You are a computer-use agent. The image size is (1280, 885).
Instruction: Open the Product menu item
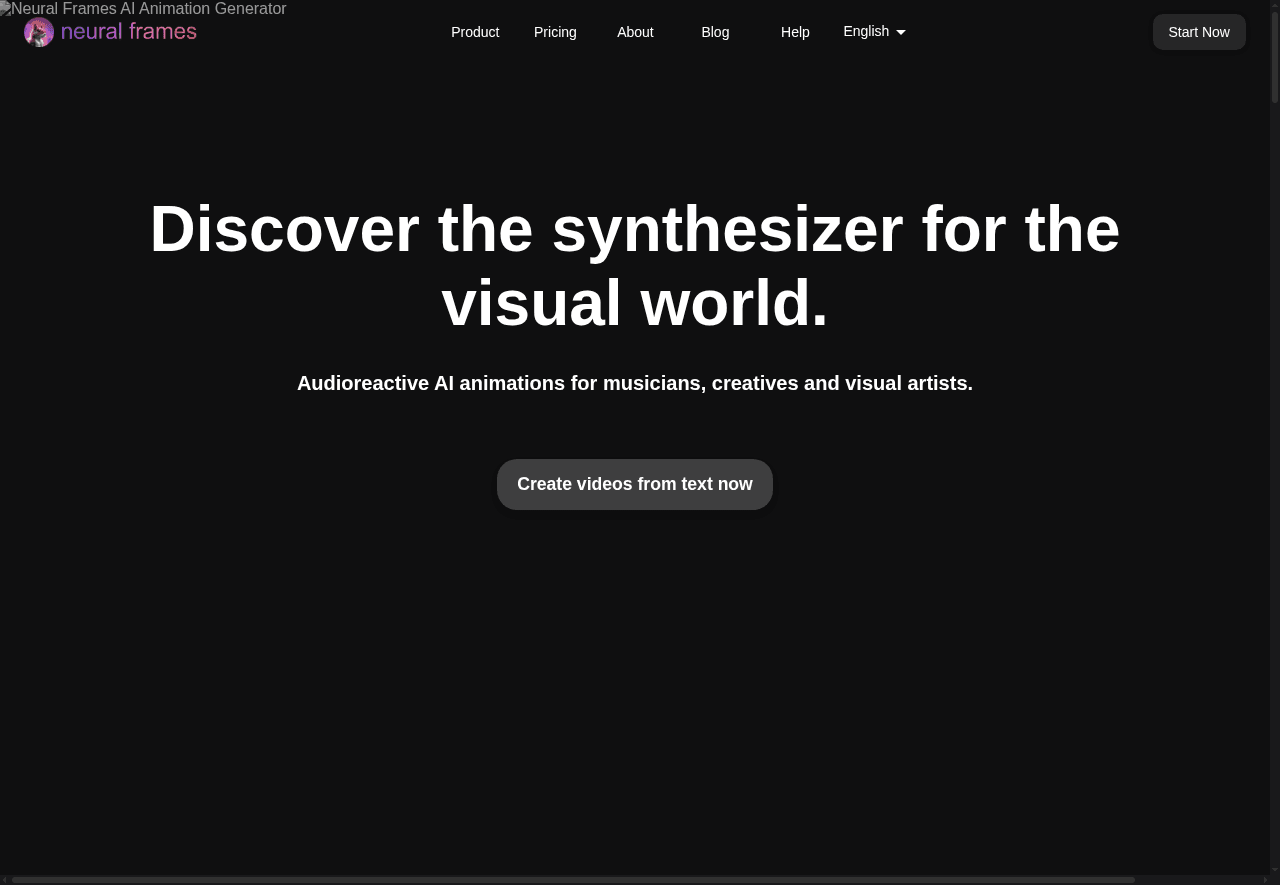(475, 32)
